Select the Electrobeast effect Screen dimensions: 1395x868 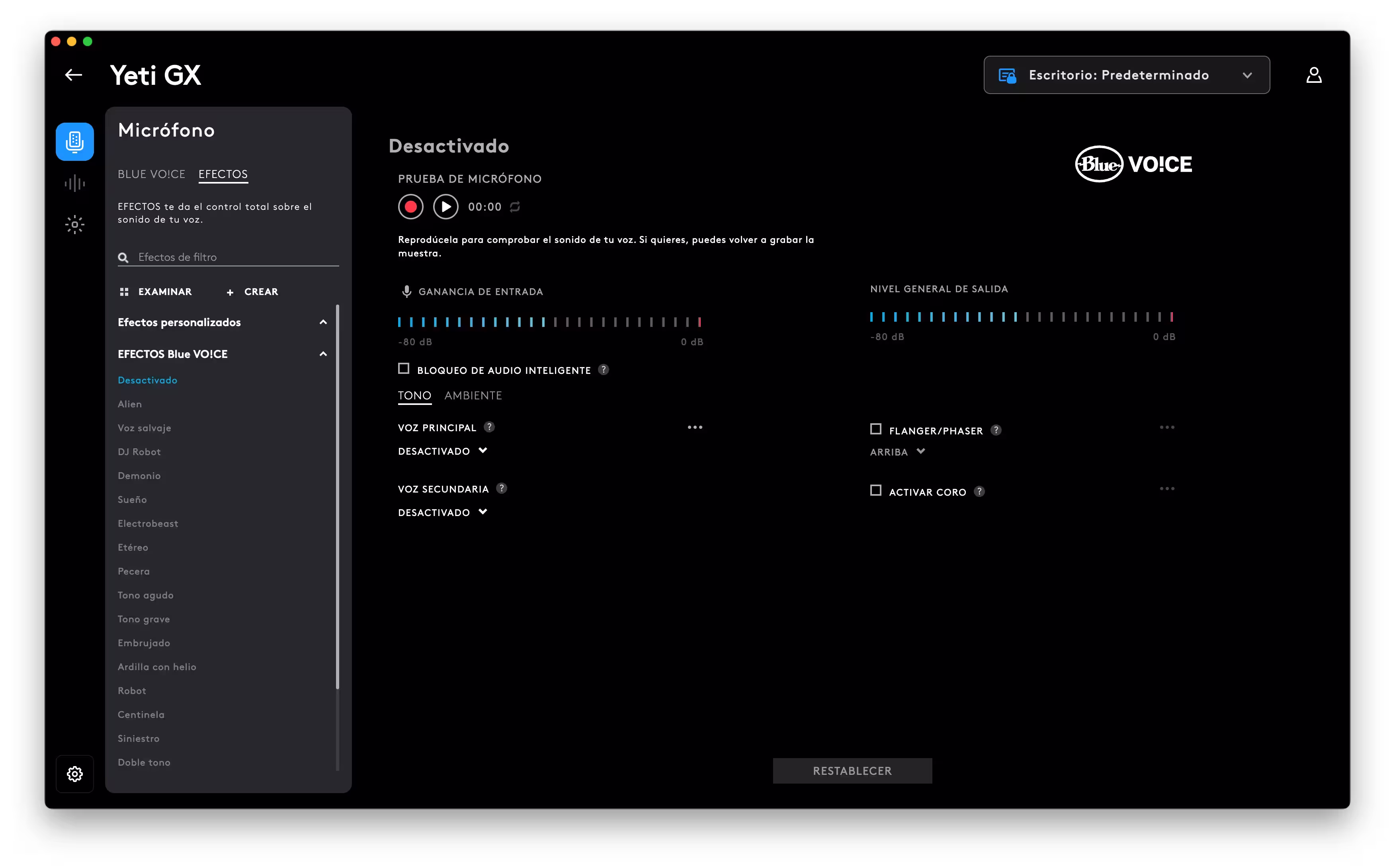(148, 524)
